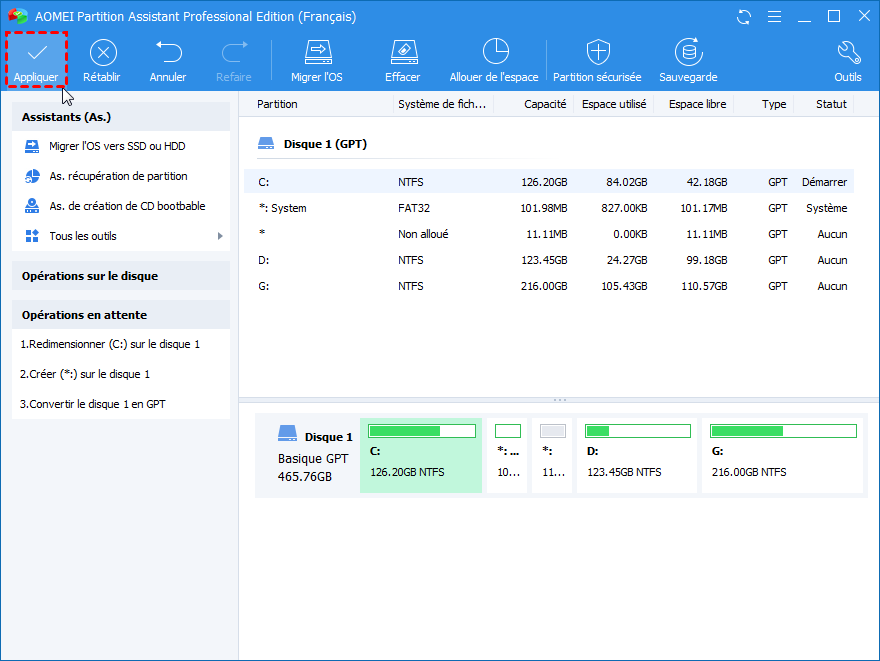Click the panel splitter dots handle
This screenshot has width=880, height=661.
tap(560, 400)
